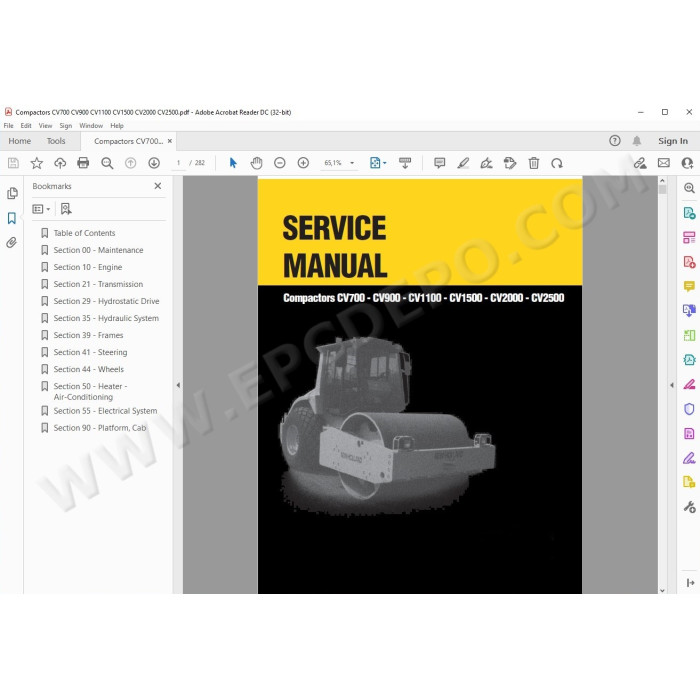Open the More Tools wrench icon
Screen dimensions: 700x700
coord(689,507)
